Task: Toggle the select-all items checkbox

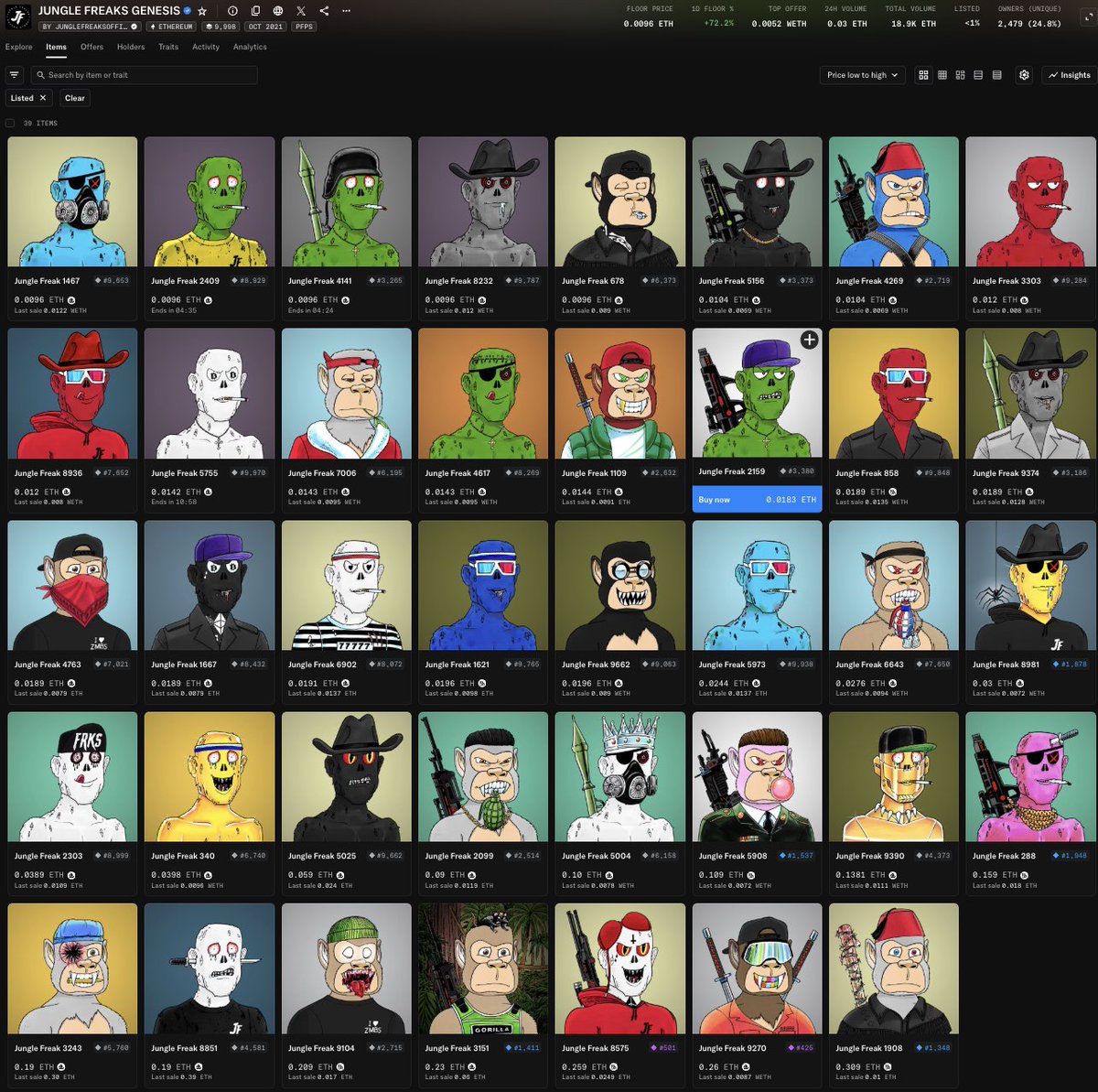Action: pos(10,123)
